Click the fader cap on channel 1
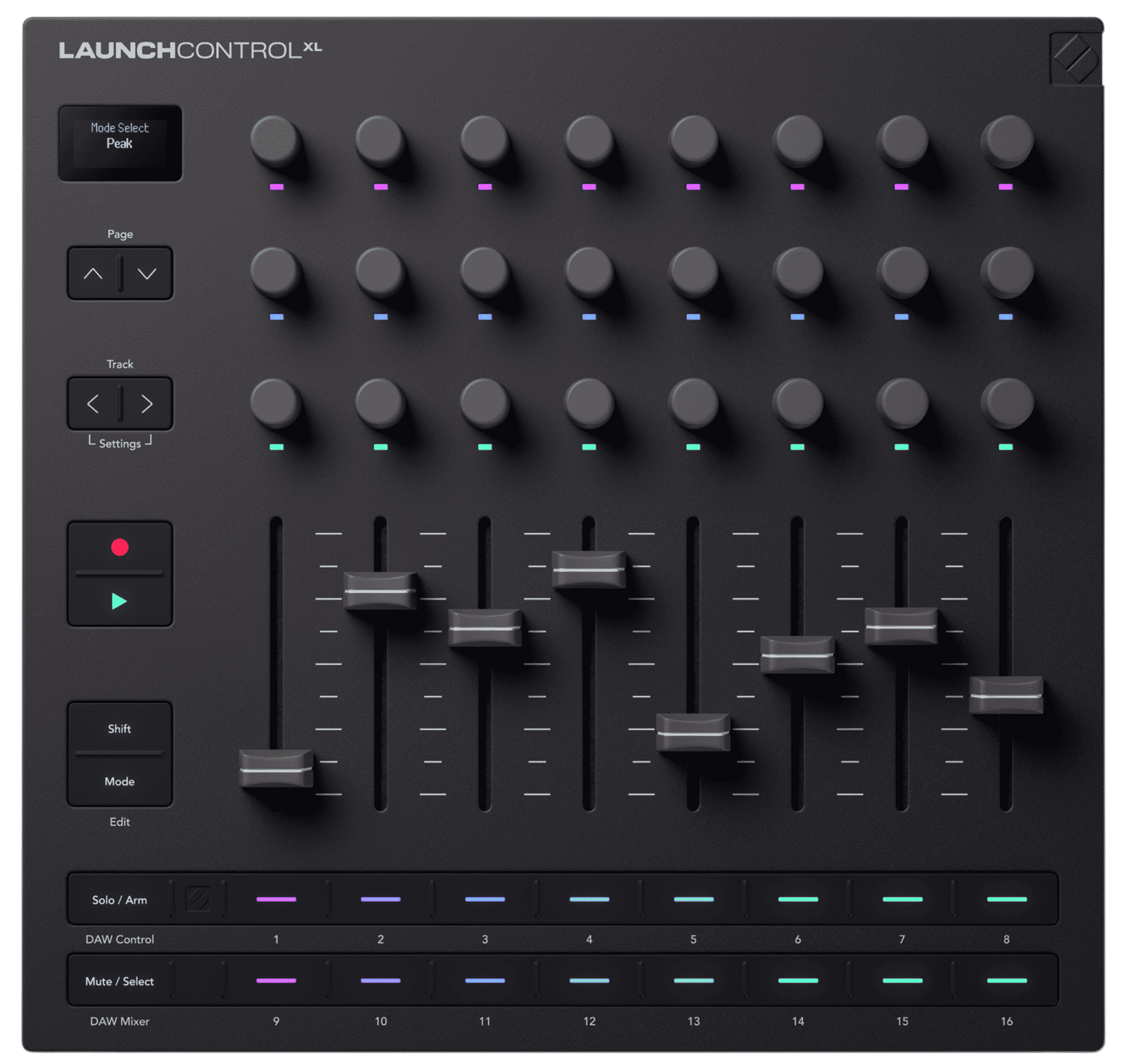 pyautogui.click(x=276, y=768)
